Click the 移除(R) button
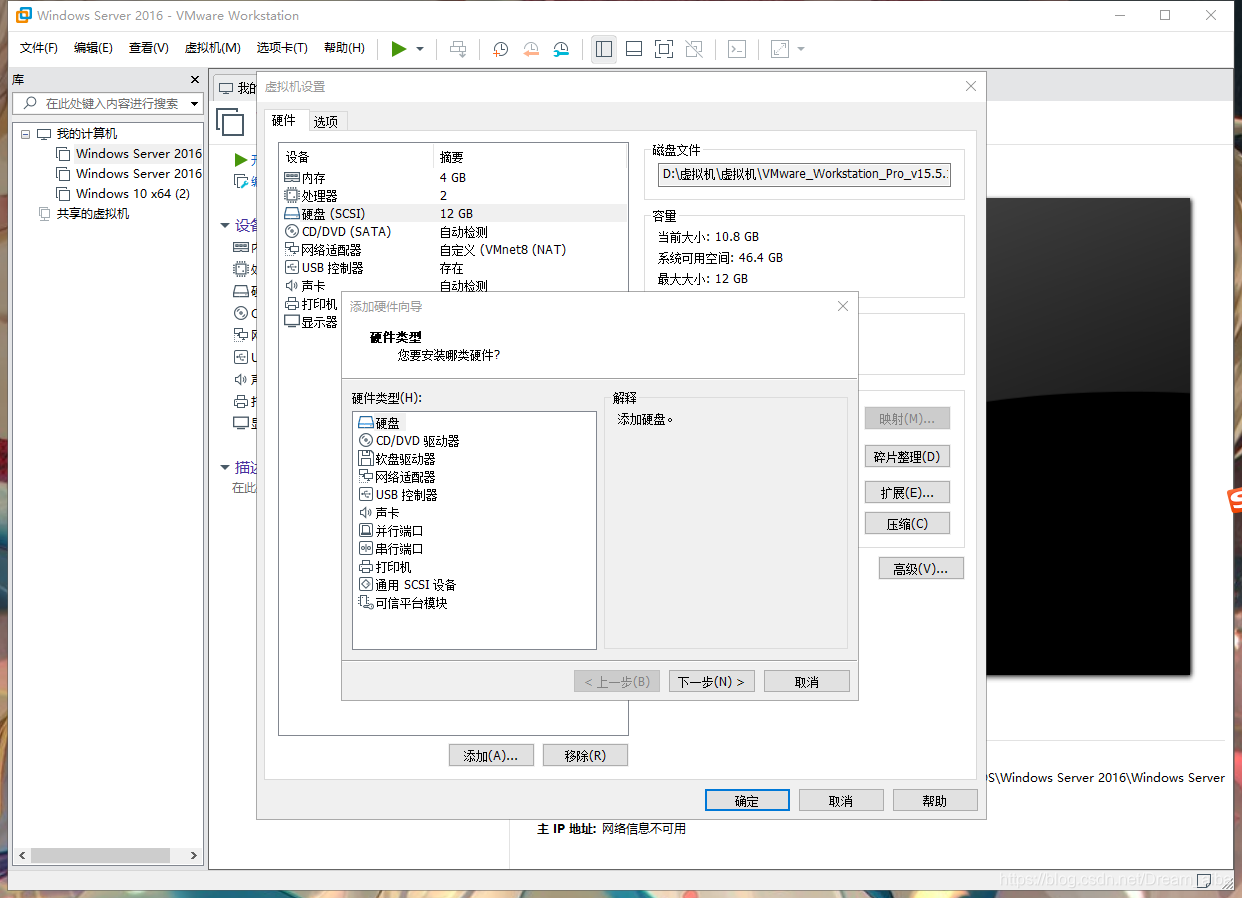The height and width of the screenshot is (898, 1242). click(x=585, y=756)
